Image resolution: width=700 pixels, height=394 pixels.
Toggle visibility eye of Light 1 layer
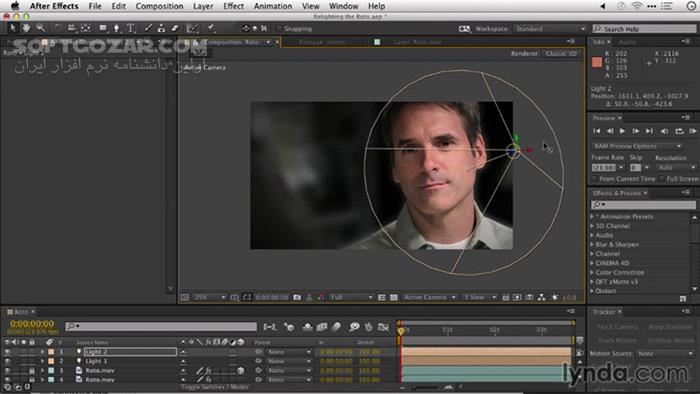[x=7, y=361]
